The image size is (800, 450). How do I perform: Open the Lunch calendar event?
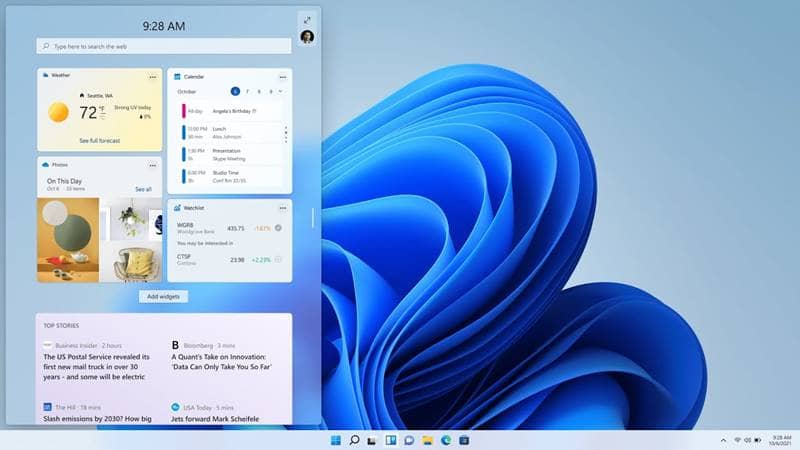pos(231,133)
